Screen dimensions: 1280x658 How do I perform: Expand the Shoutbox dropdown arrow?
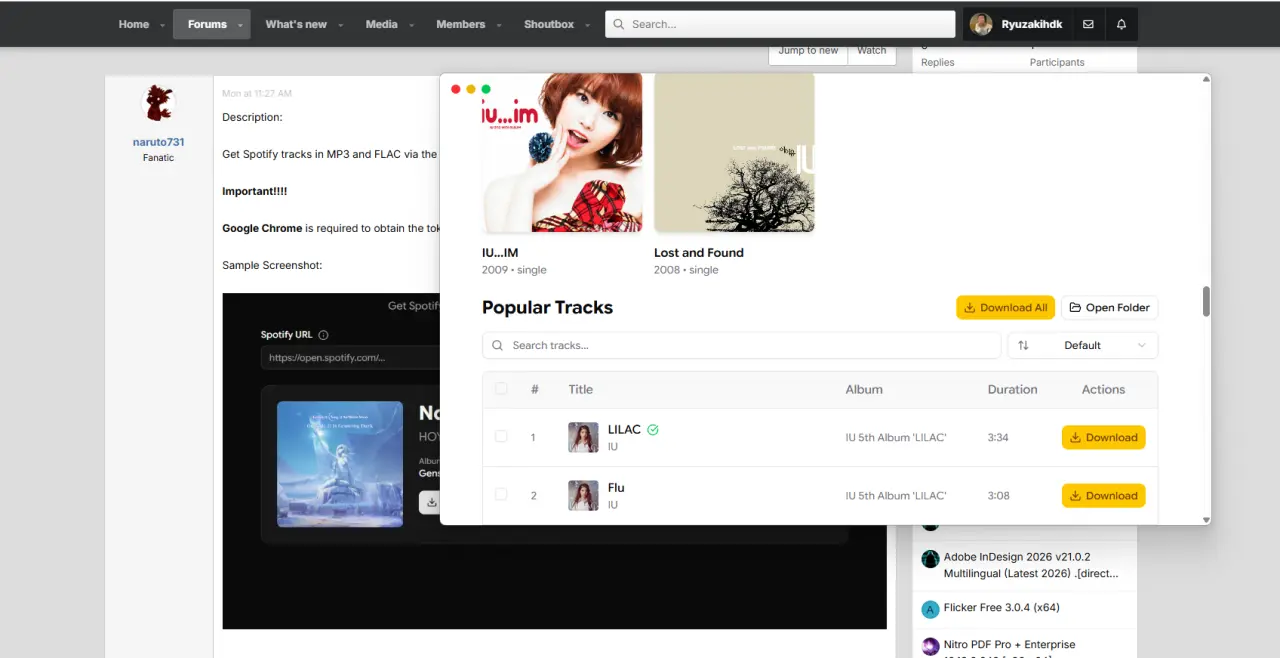588,26
